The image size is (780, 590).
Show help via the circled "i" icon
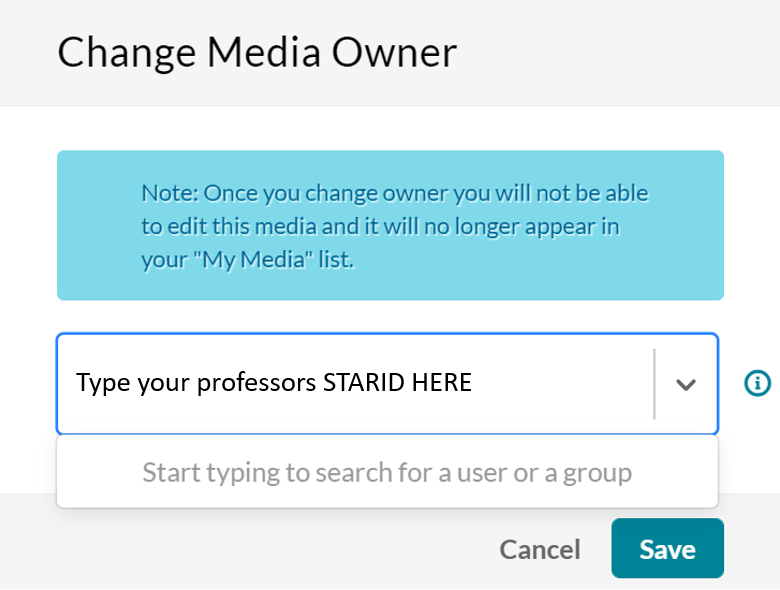[757, 383]
